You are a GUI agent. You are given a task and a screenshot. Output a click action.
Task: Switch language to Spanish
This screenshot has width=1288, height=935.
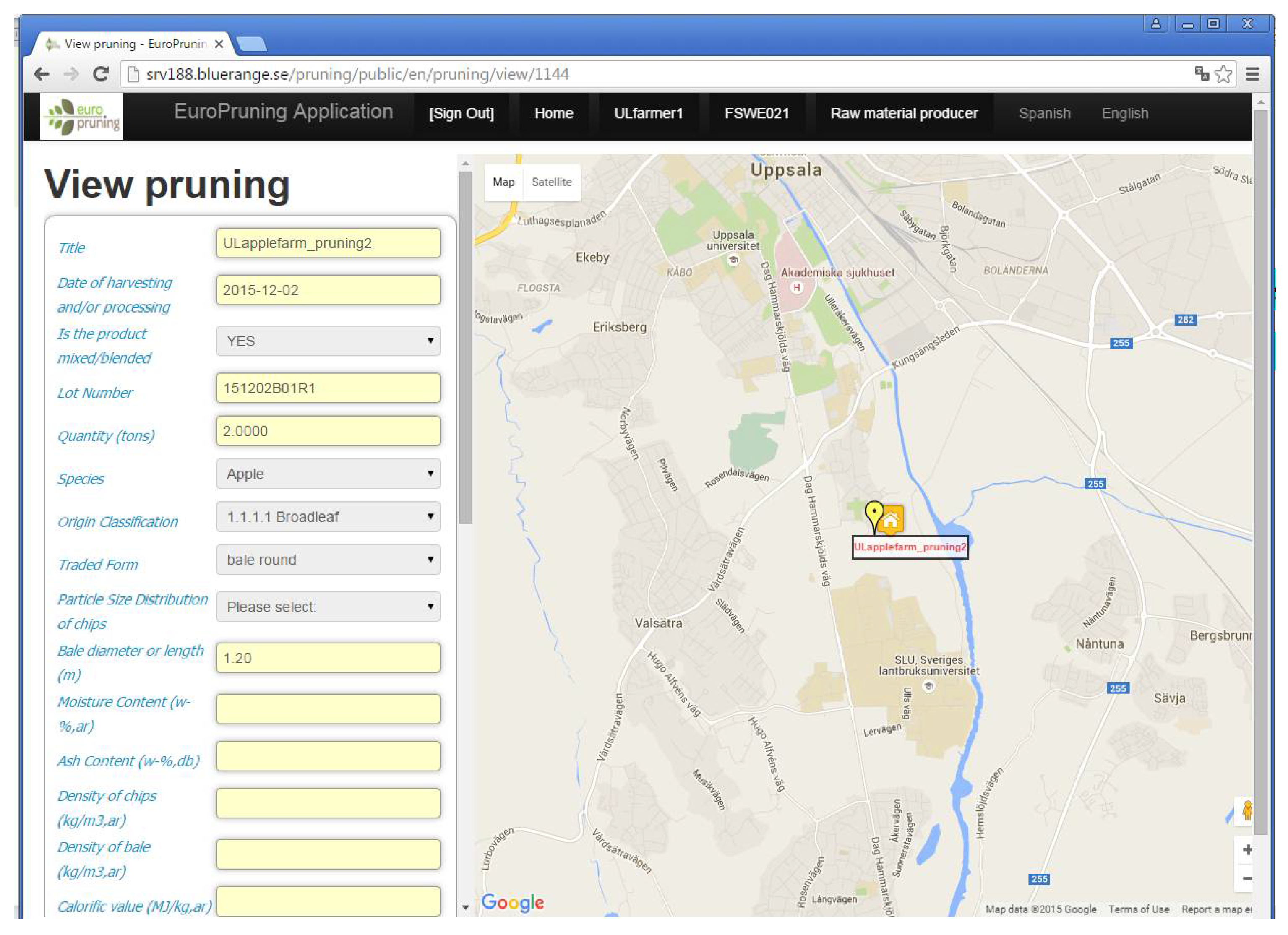pyautogui.click(x=1044, y=114)
